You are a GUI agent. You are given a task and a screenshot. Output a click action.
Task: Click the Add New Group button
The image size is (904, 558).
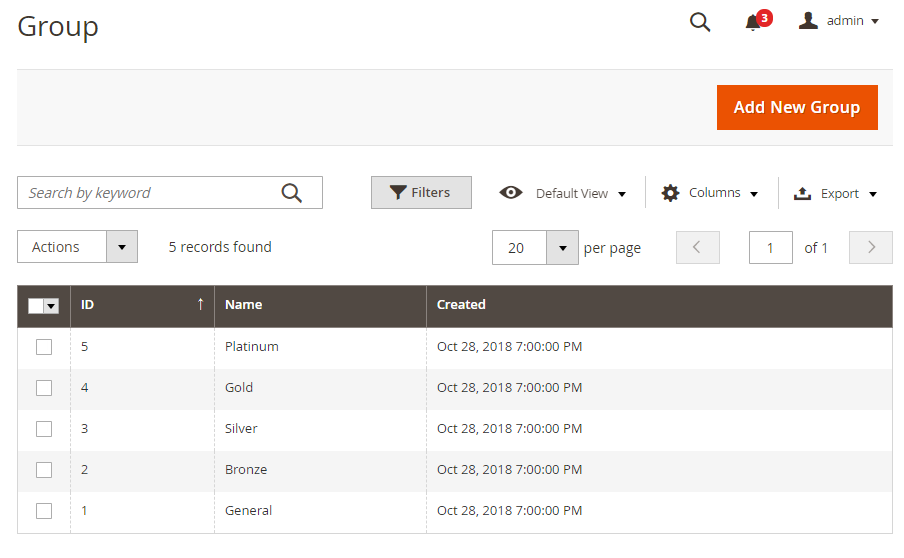[796, 107]
